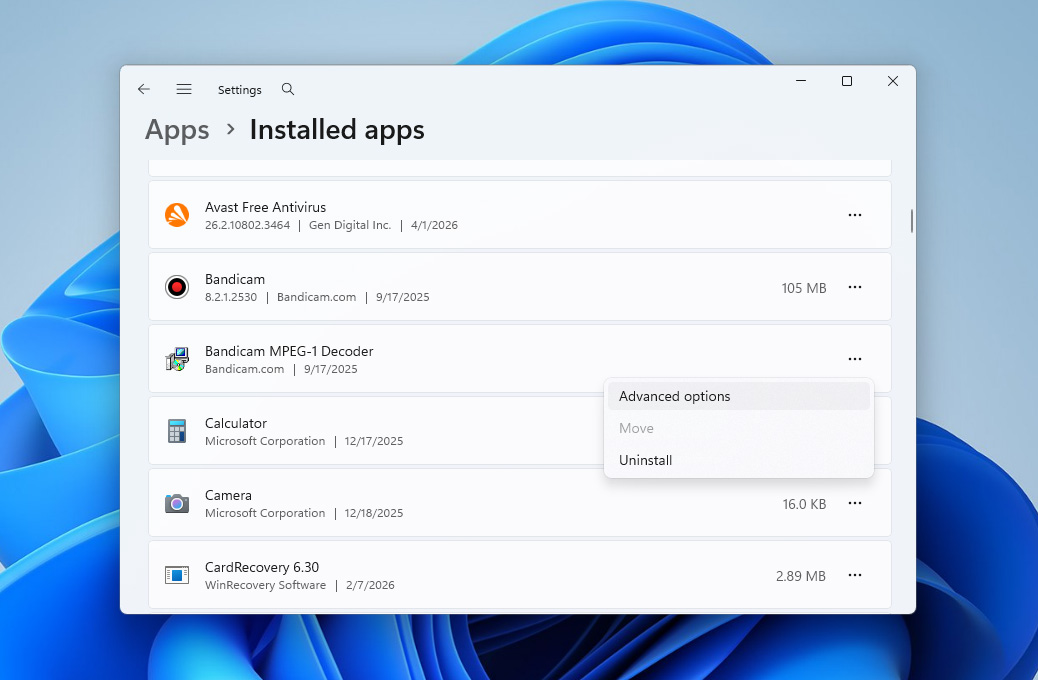The height and width of the screenshot is (680, 1038).
Task: Maximize the Settings window
Action: (x=847, y=81)
